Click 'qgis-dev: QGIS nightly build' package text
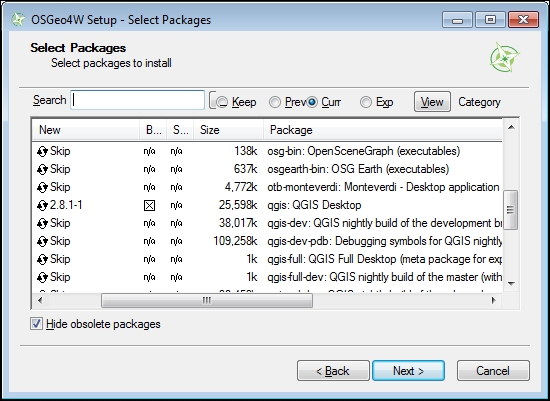 coord(384,223)
